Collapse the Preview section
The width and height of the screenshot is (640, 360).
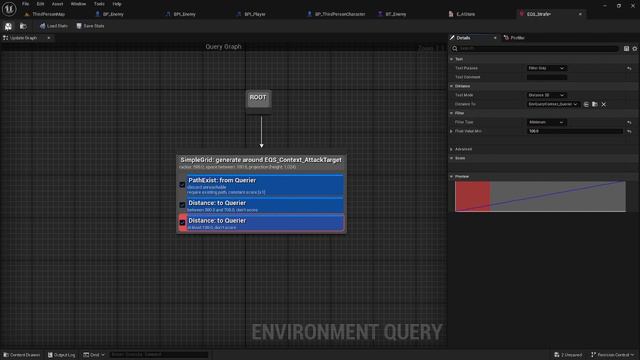coord(451,177)
